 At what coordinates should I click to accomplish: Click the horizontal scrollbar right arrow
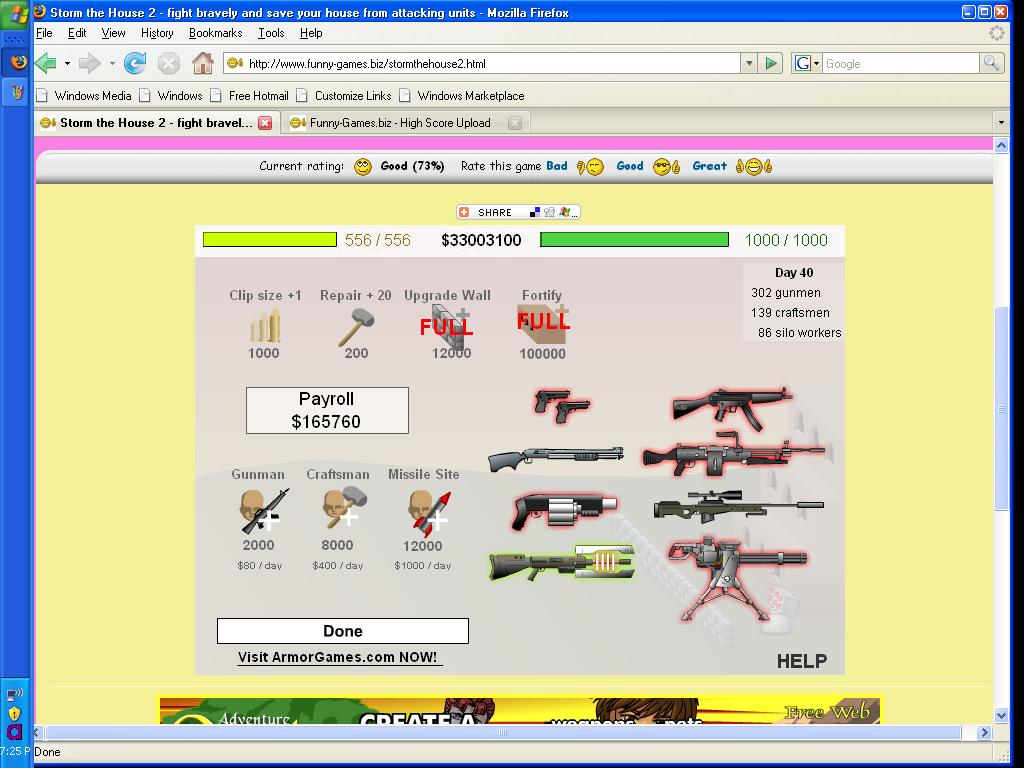coord(984,733)
